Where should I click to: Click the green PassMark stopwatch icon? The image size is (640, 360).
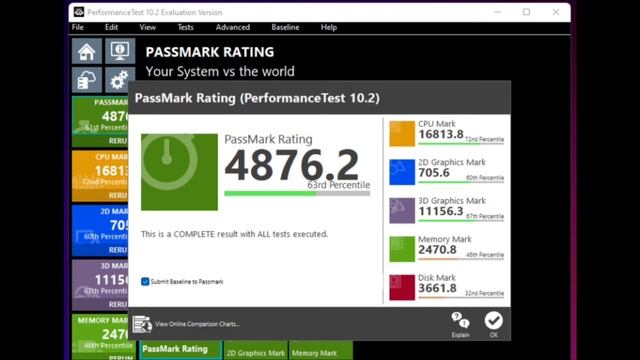pyautogui.click(x=179, y=172)
